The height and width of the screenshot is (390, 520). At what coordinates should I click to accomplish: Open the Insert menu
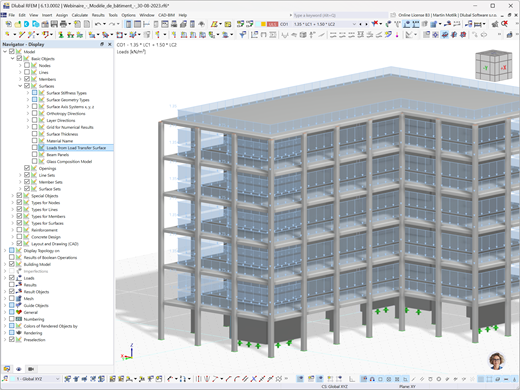pyautogui.click(x=47, y=15)
